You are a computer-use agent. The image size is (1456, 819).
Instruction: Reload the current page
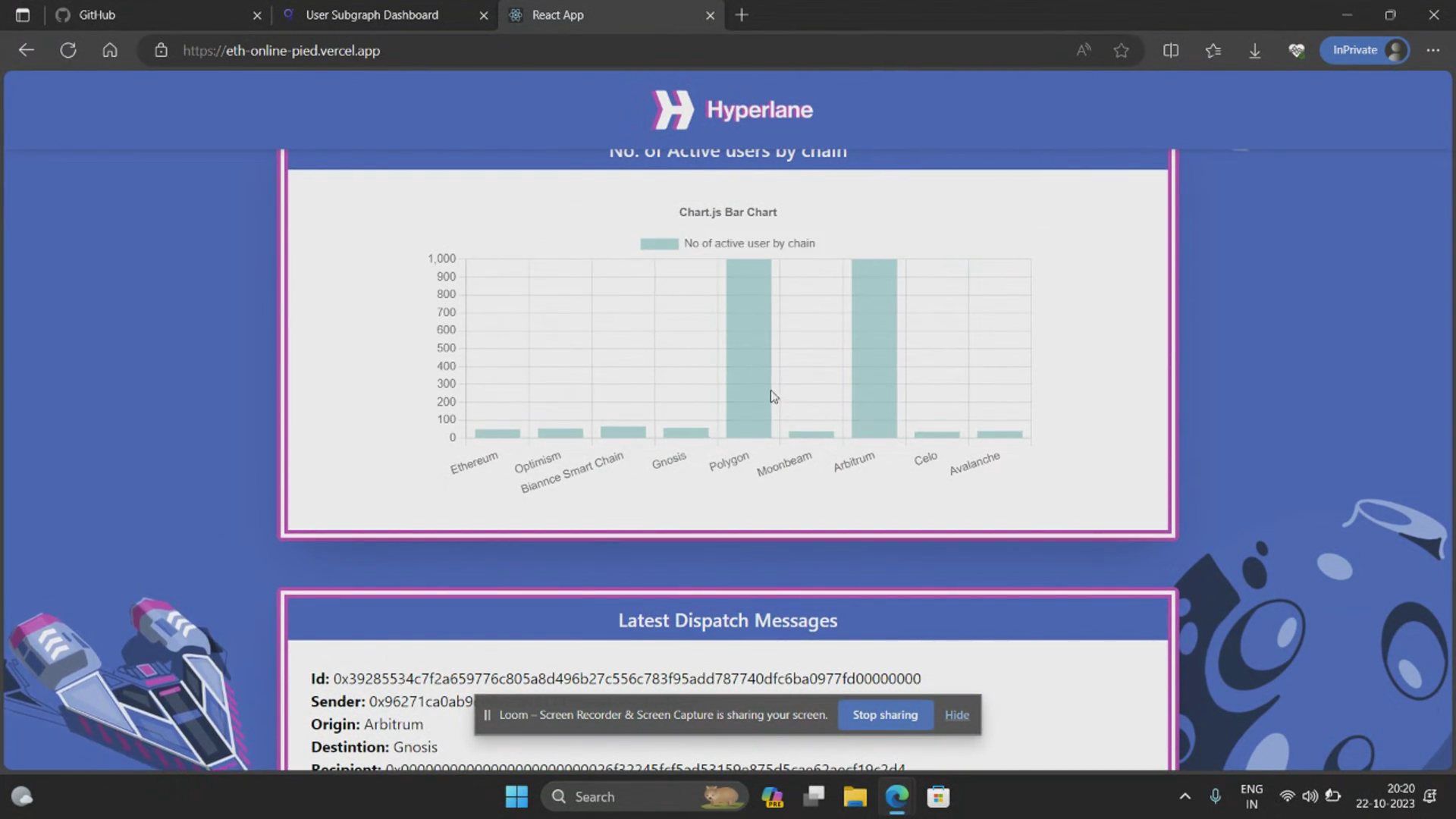click(x=68, y=51)
